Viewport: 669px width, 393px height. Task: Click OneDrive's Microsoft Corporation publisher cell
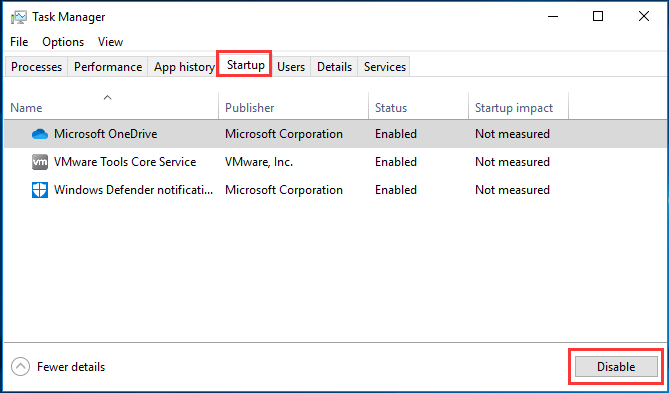(284, 134)
